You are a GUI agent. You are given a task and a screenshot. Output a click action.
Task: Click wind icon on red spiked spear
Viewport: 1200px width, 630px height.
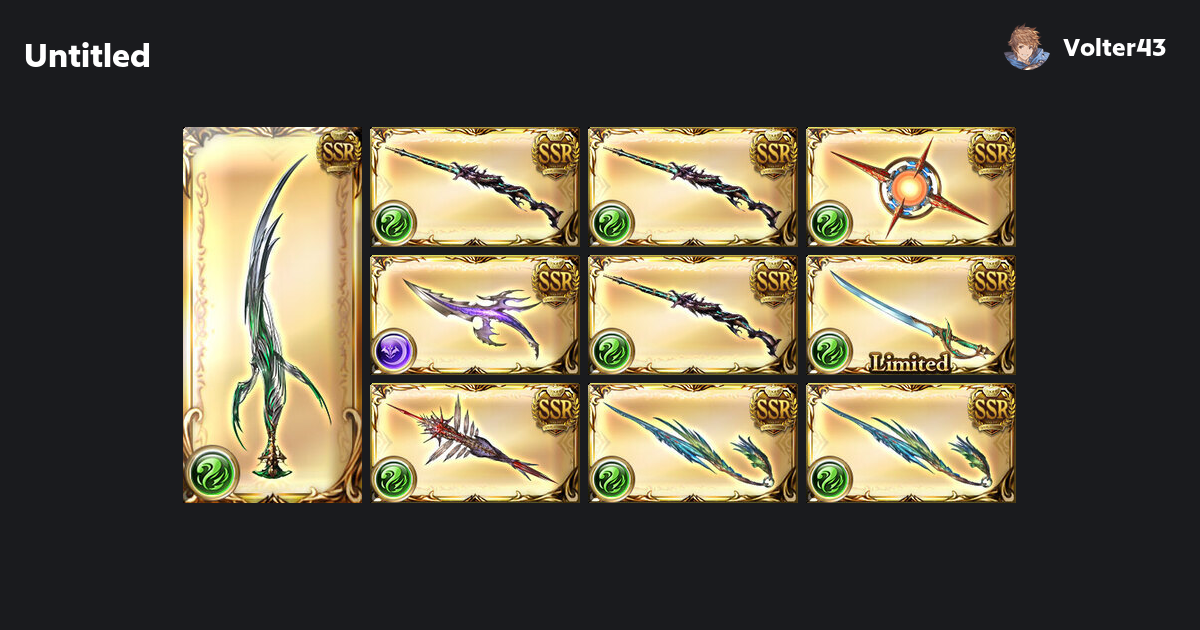pos(394,478)
